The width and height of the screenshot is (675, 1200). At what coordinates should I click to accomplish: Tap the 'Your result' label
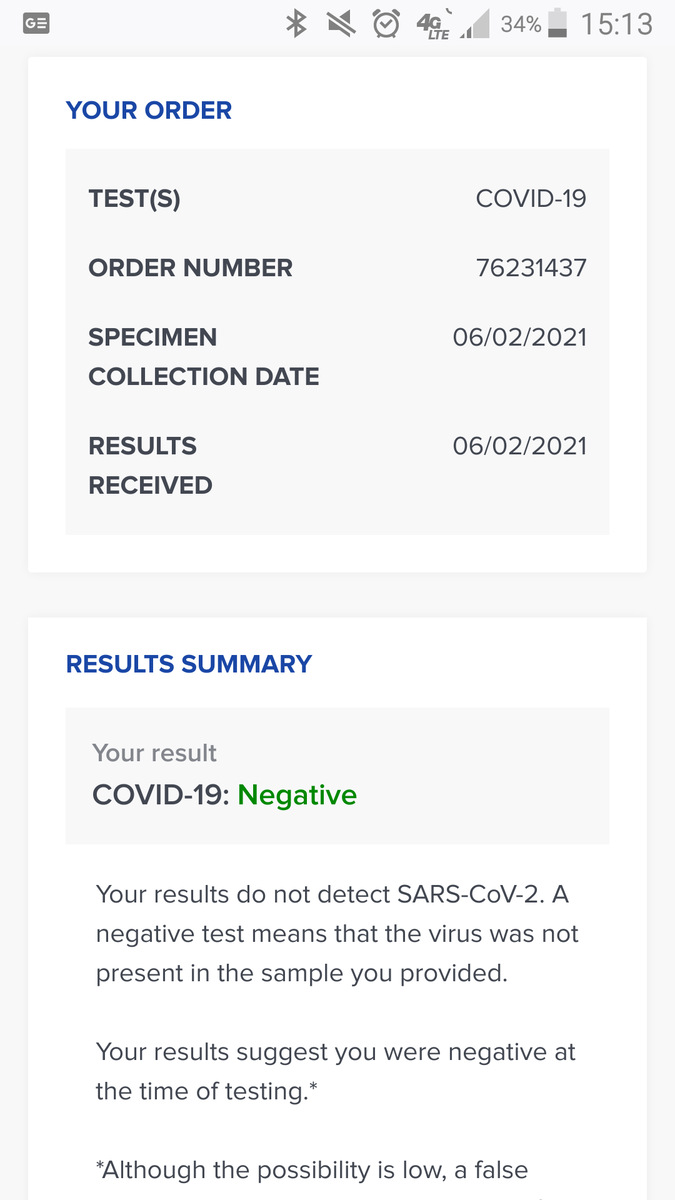(154, 753)
